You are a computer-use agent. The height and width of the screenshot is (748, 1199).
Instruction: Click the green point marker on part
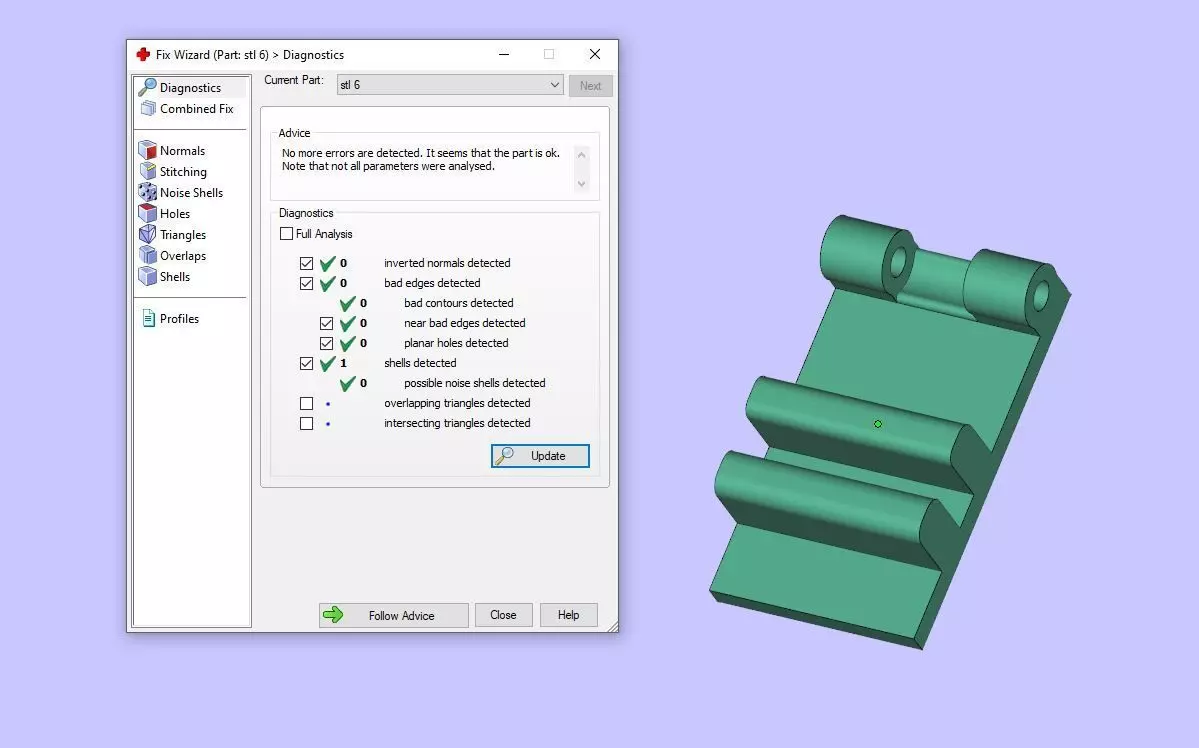click(x=878, y=424)
